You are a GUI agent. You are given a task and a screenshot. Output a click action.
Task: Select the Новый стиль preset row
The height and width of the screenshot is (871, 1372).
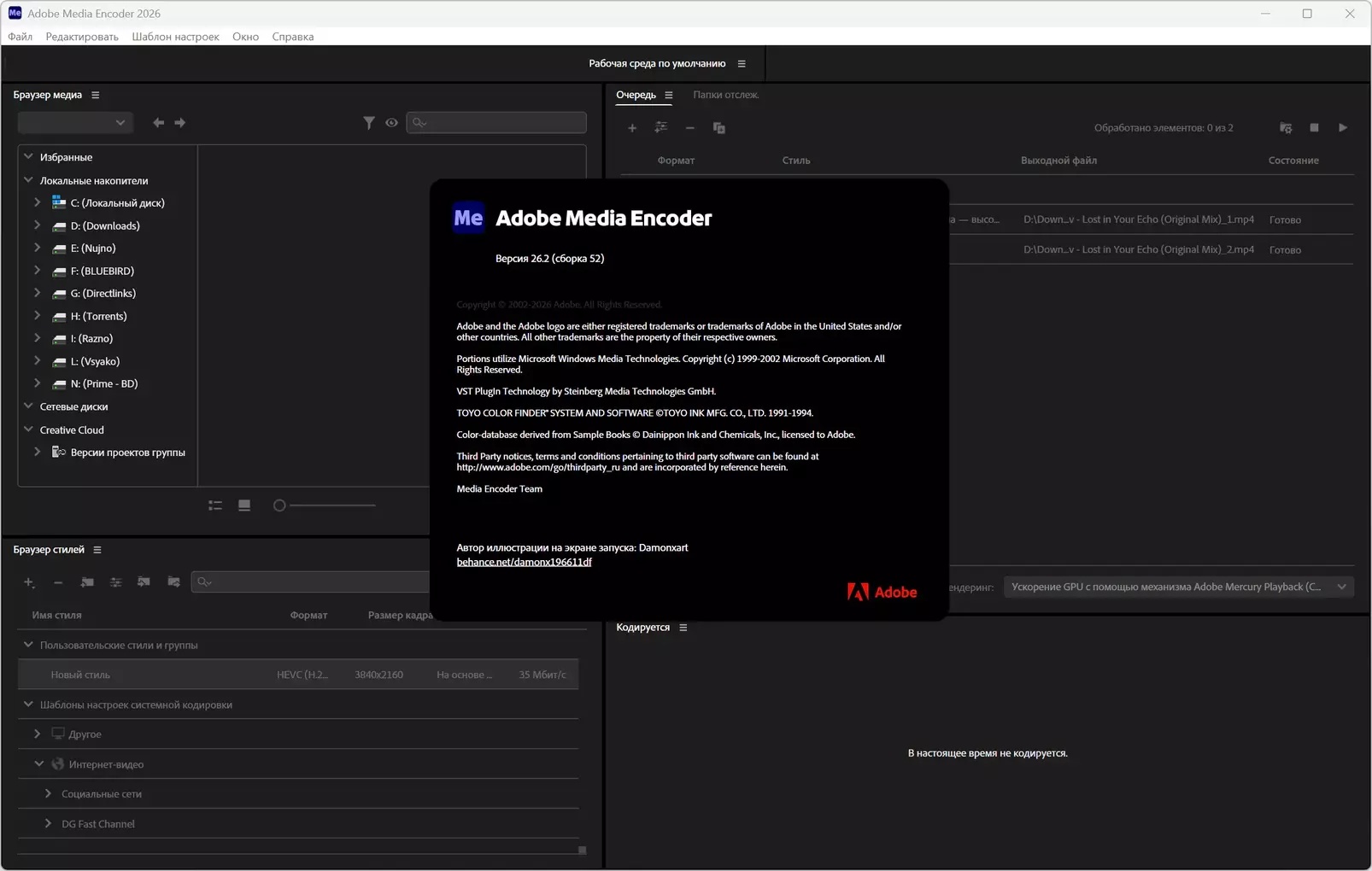coord(80,675)
